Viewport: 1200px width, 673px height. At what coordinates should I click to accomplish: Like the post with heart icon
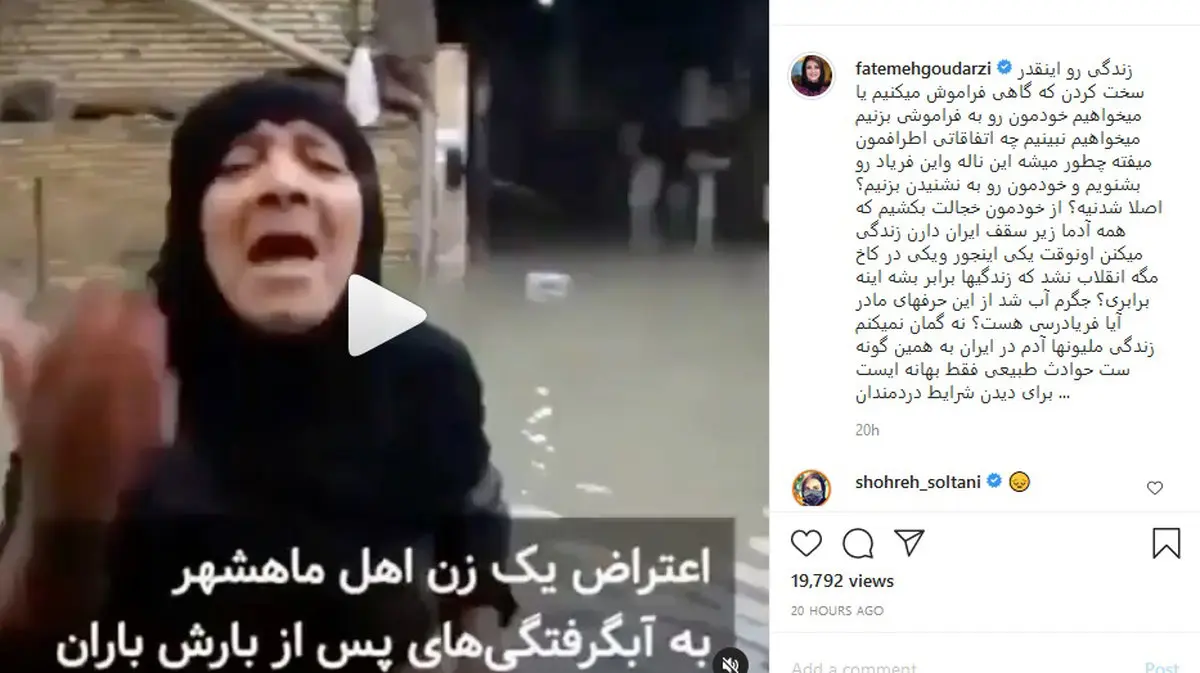(806, 543)
